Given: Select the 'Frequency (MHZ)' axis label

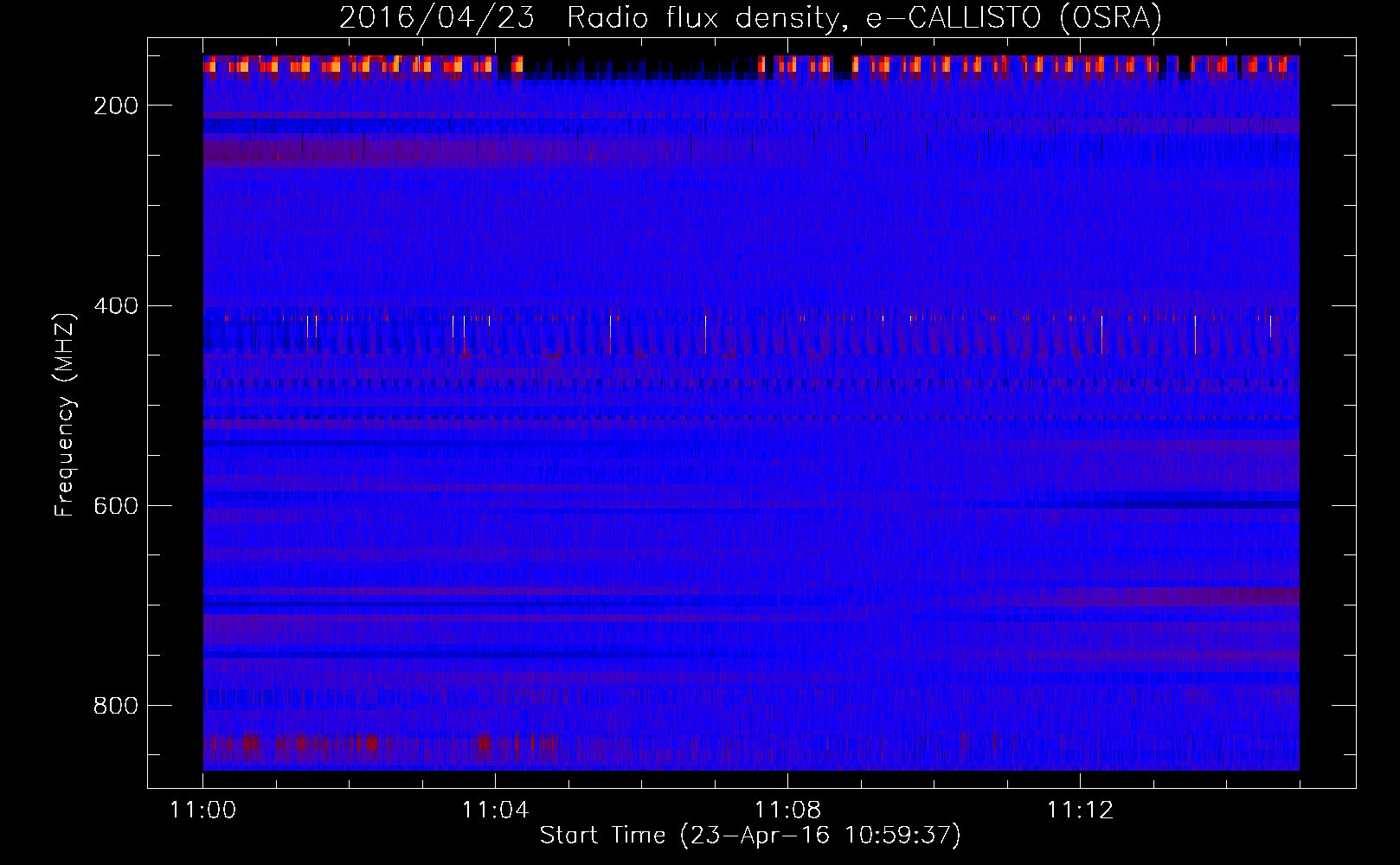Looking at the screenshot, I should tap(65, 414).
